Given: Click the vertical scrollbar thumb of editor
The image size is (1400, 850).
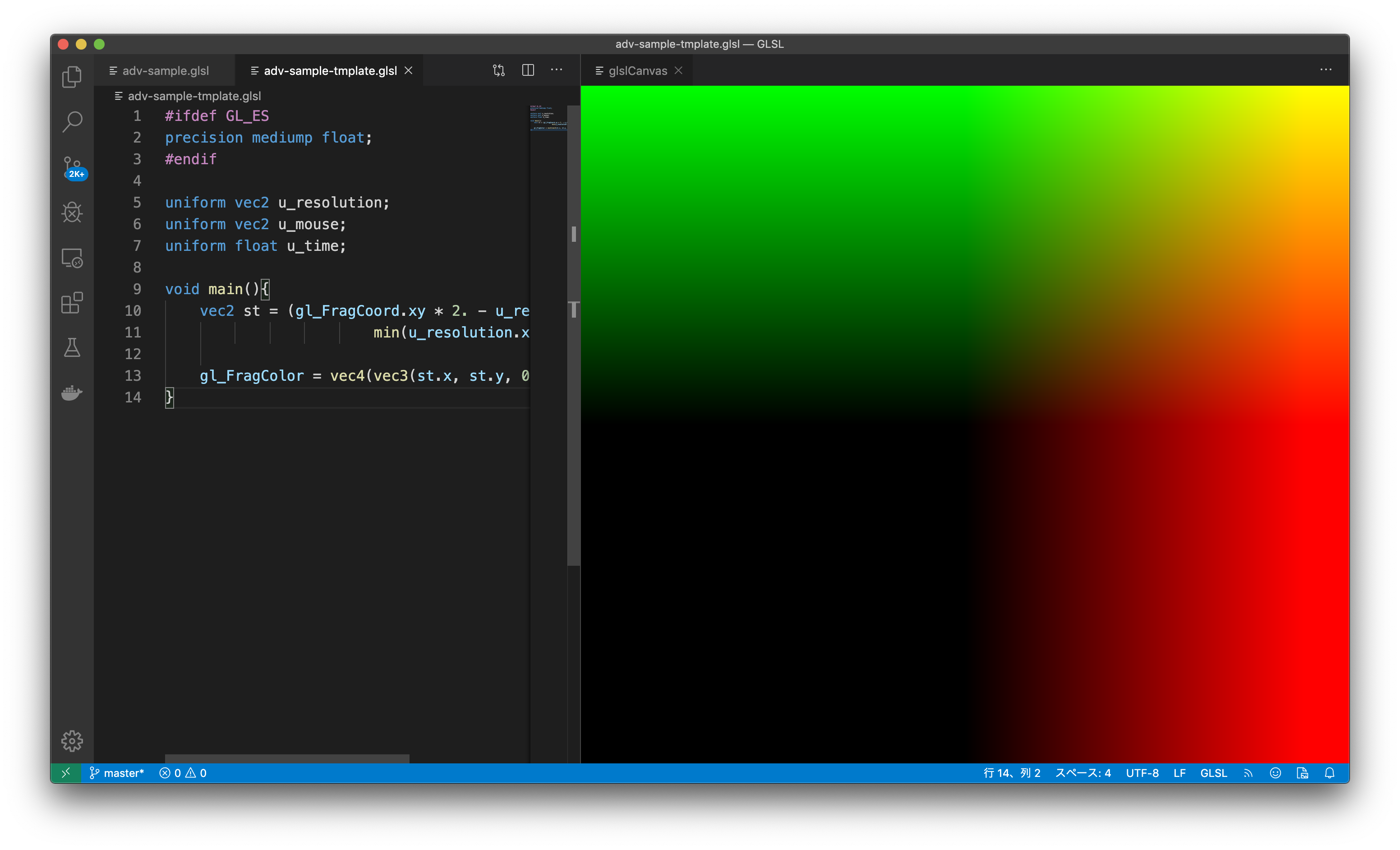Looking at the screenshot, I should pyautogui.click(x=573, y=335).
